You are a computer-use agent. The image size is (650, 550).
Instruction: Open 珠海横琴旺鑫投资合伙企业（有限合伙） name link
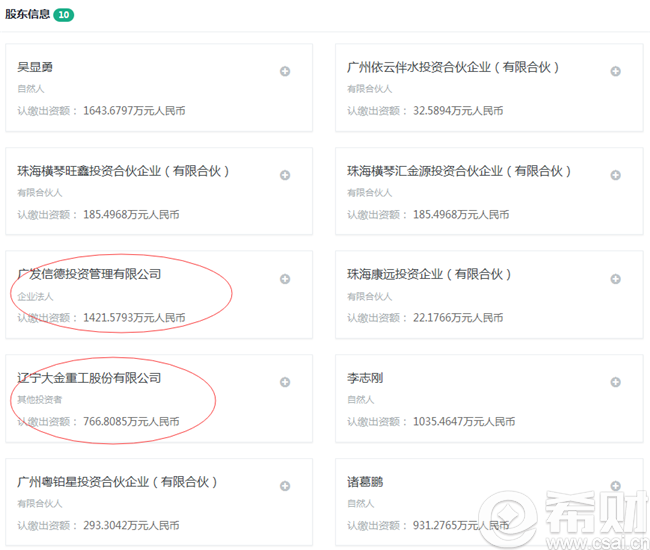[x=123, y=171]
